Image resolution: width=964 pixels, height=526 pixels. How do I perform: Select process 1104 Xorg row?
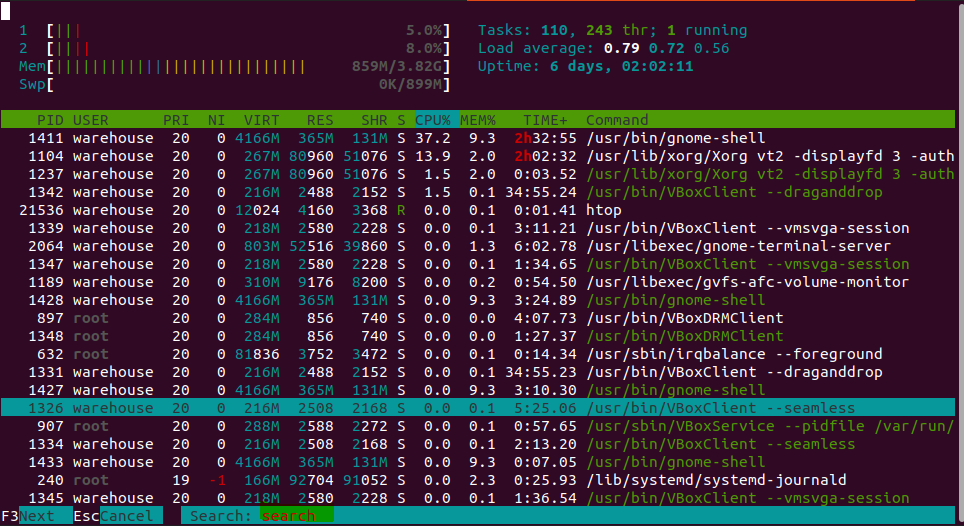478,156
